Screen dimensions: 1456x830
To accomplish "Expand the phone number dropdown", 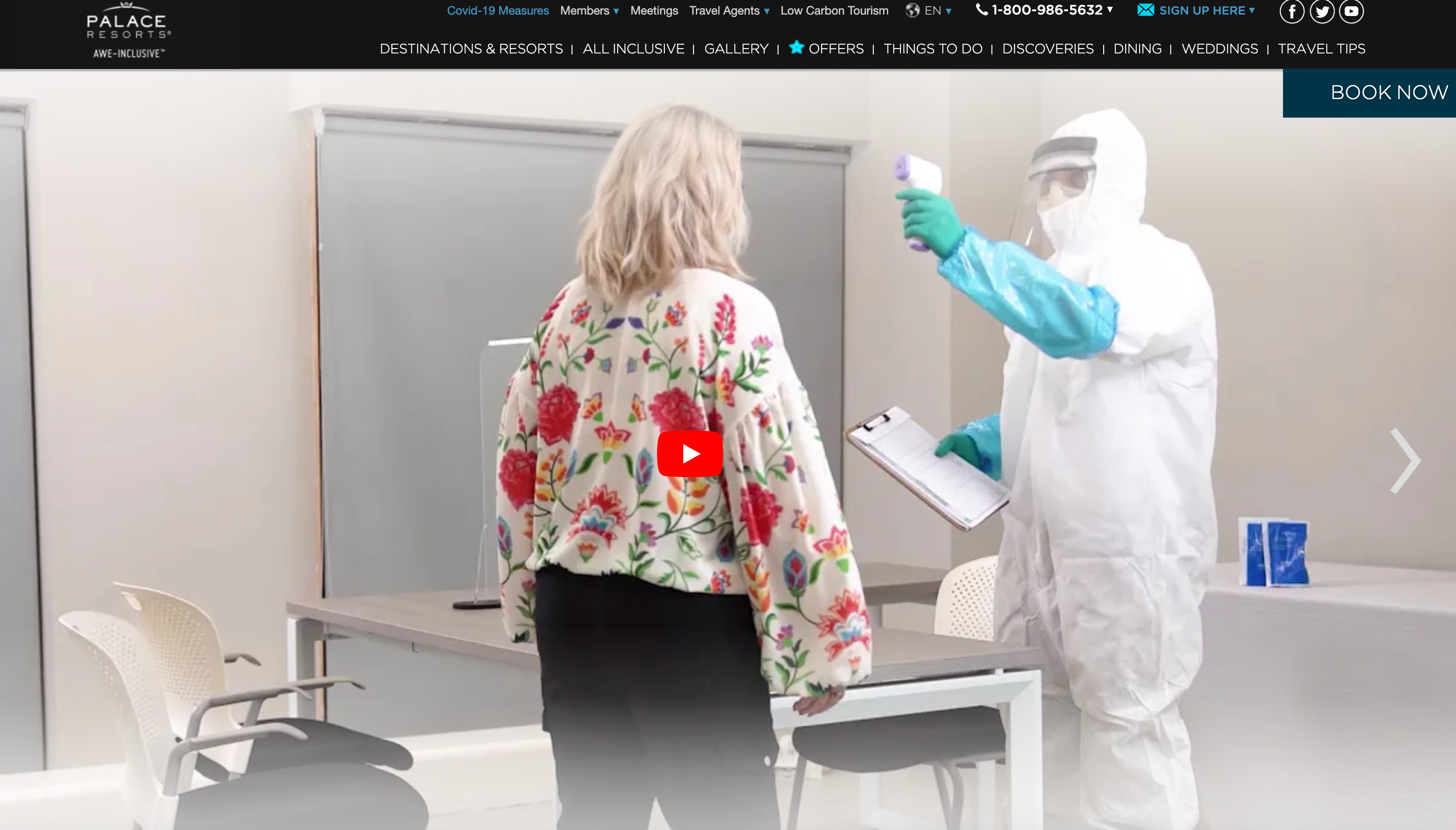I will coord(1109,10).
